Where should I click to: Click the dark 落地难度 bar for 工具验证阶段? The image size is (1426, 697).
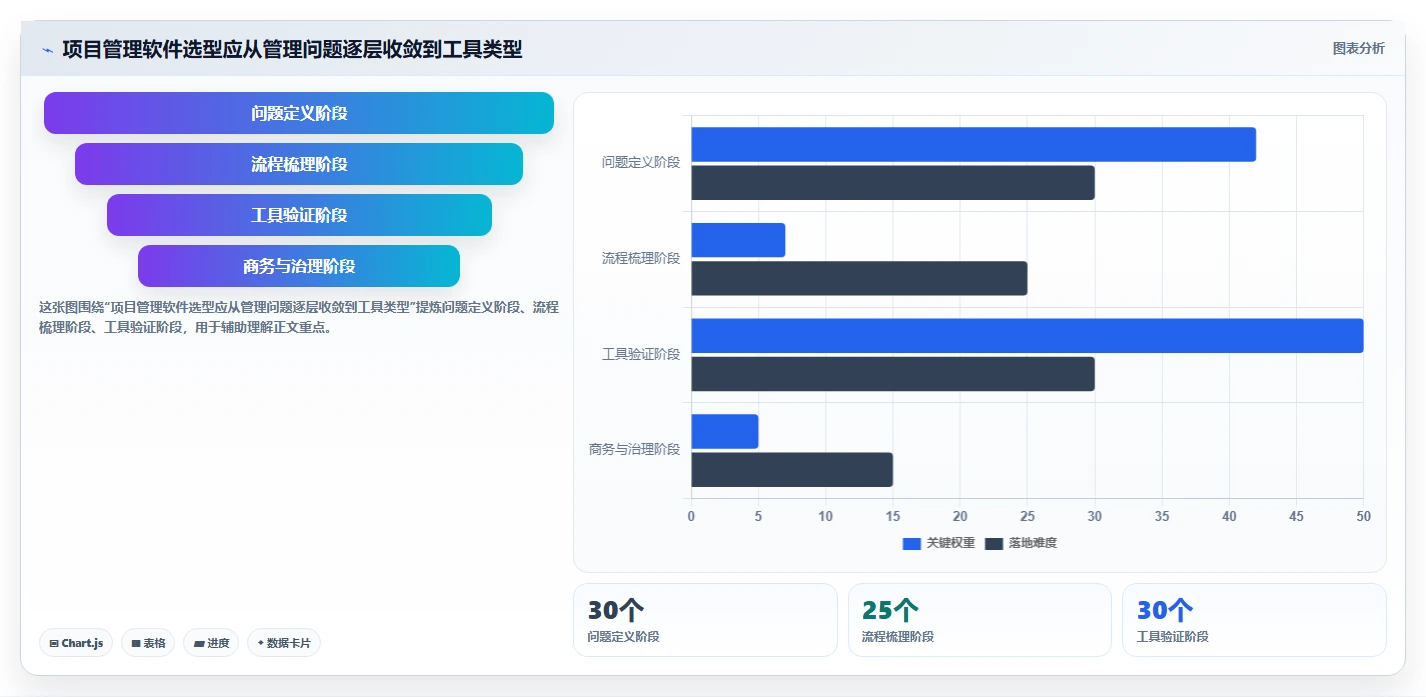[893, 374]
